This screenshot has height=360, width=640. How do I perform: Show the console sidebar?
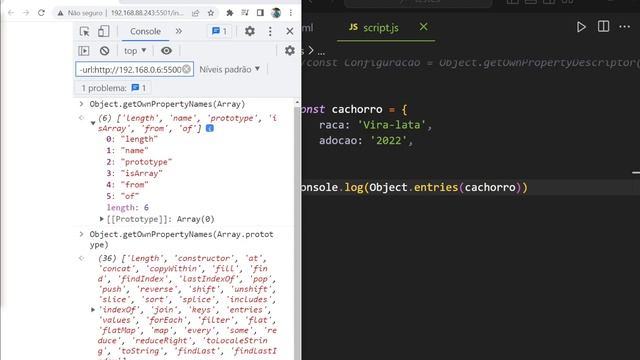[84, 51]
